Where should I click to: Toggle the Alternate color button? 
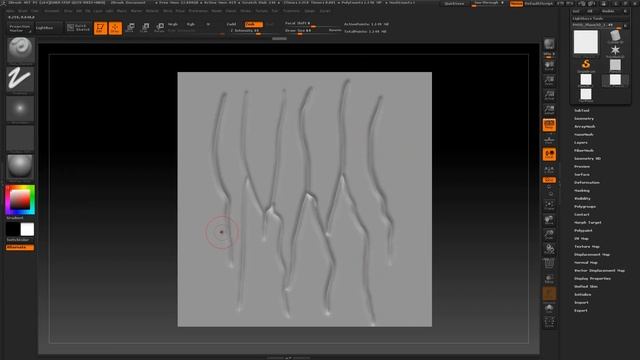(20, 247)
